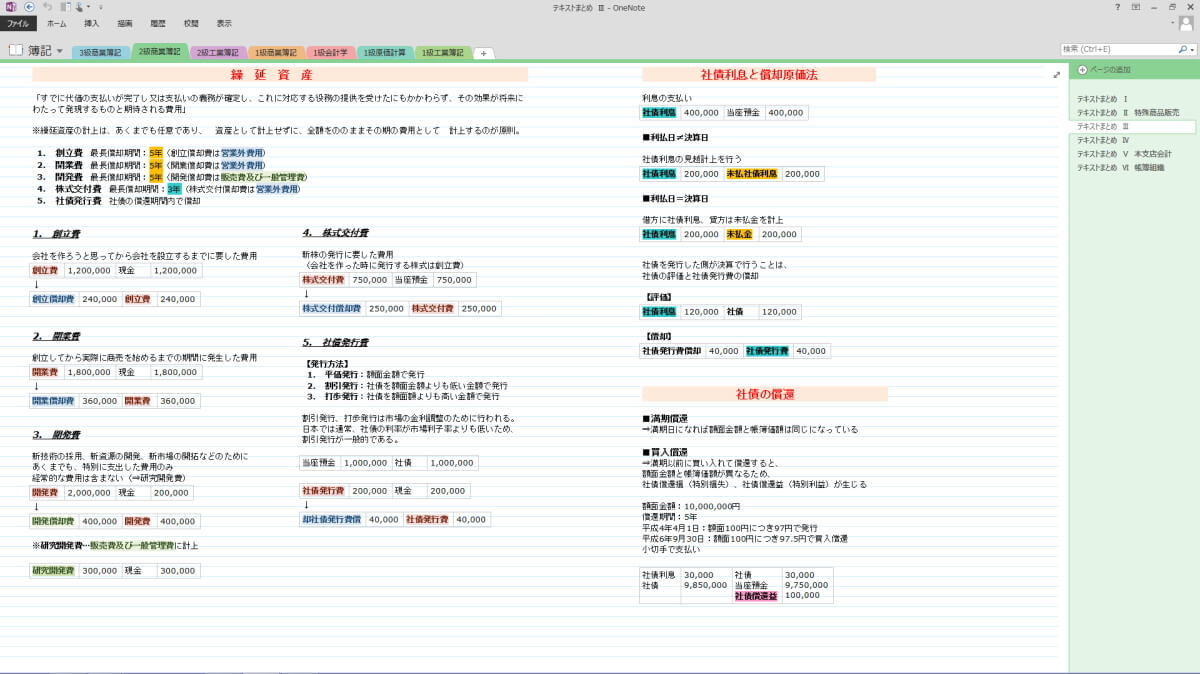Open the Quick Access Toolbar customize arrow
Viewport: 1200px width, 674px height.
100,8
